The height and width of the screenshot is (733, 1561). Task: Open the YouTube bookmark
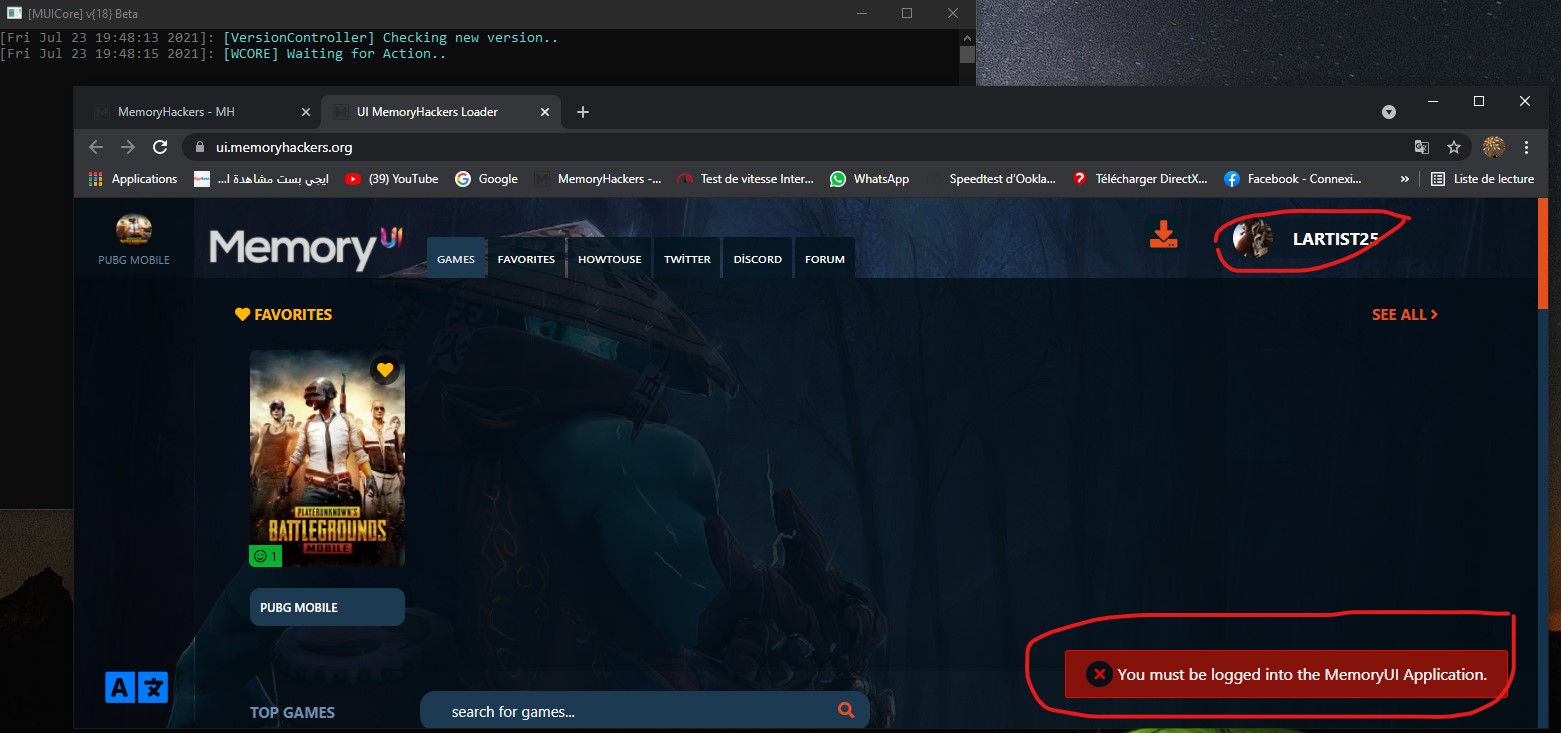pyautogui.click(x=392, y=179)
